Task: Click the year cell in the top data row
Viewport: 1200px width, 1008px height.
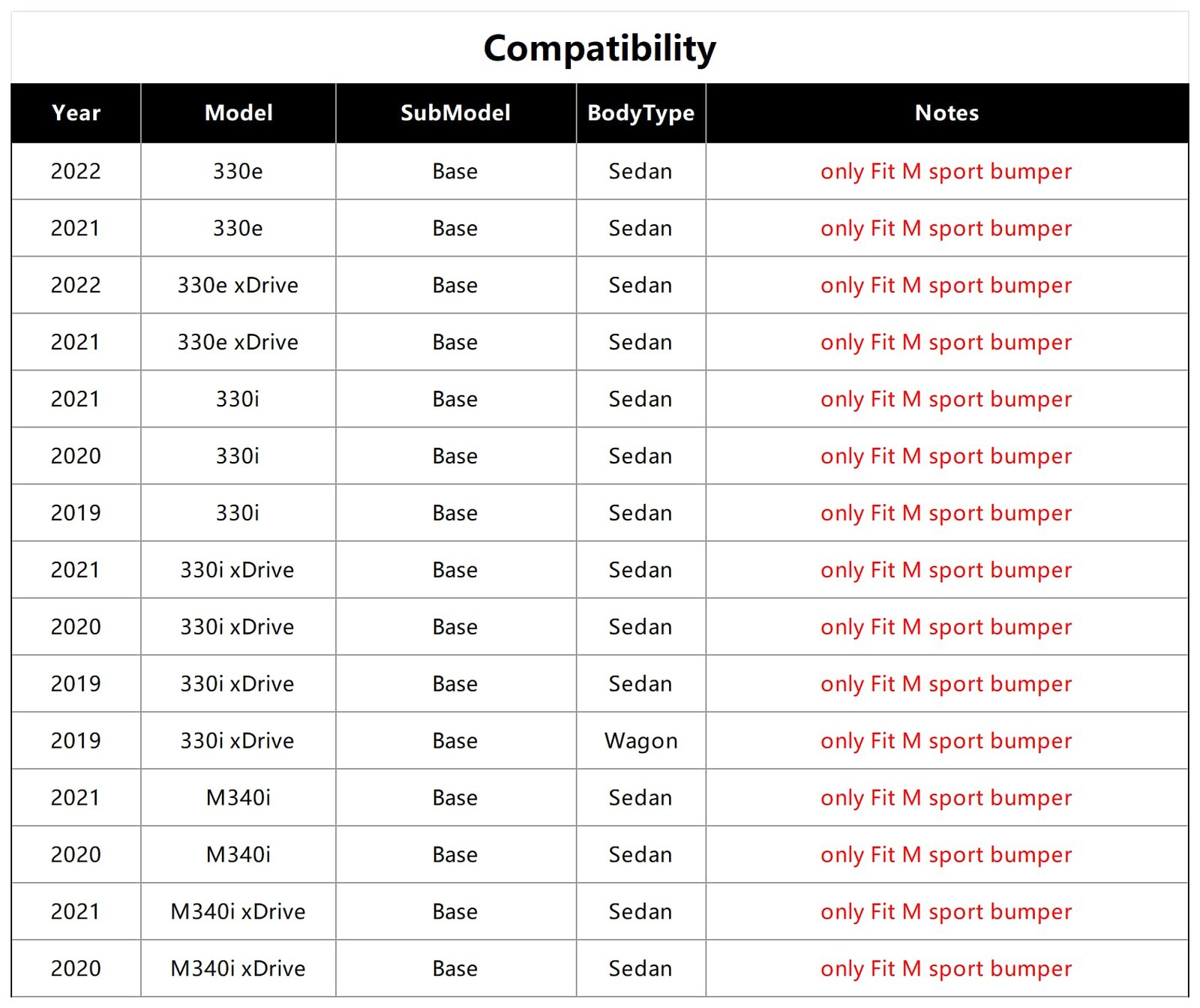Action: pos(76,172)
